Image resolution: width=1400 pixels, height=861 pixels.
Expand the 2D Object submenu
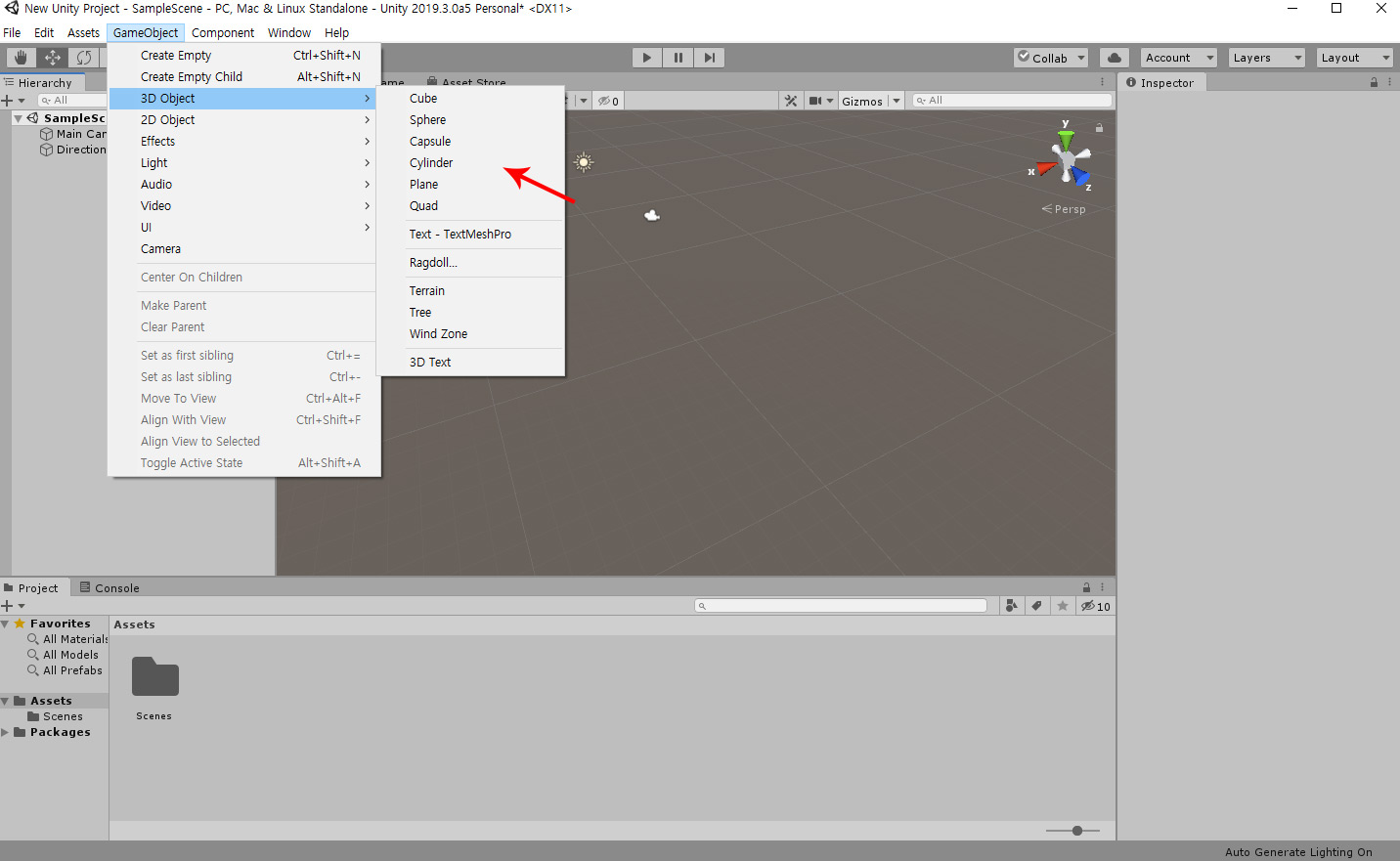coord(242,120)
